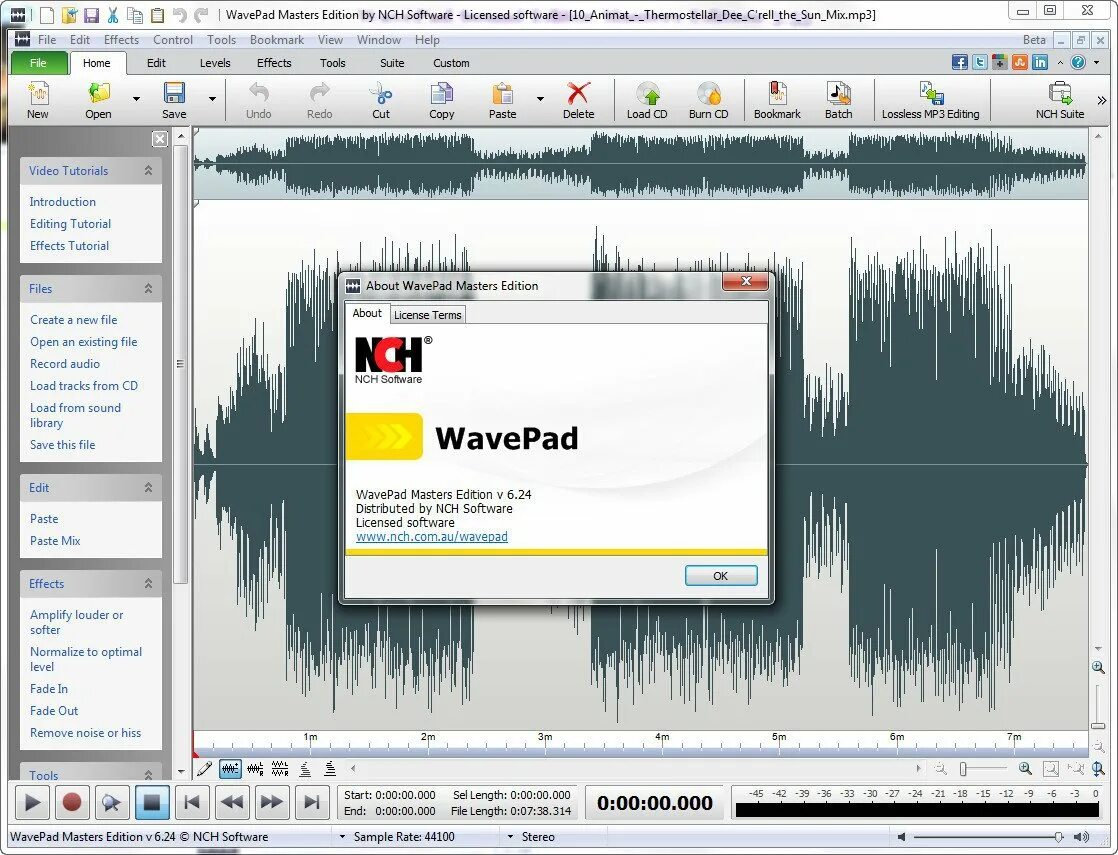Add a Bookmark from the toolbar
Viewport: 1118px width, 855px height.
coord(777,101)
